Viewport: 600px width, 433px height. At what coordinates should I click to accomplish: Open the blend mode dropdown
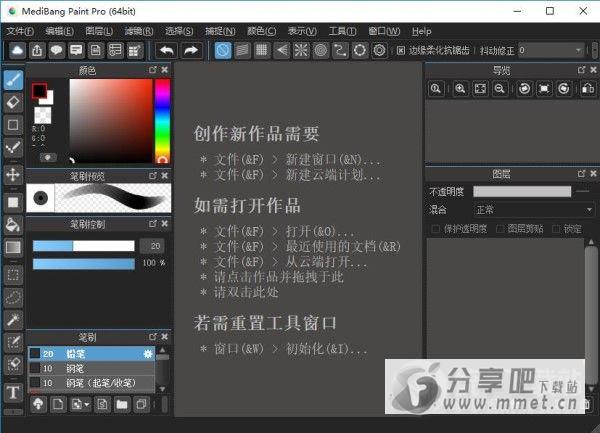(x=533, y=210)
